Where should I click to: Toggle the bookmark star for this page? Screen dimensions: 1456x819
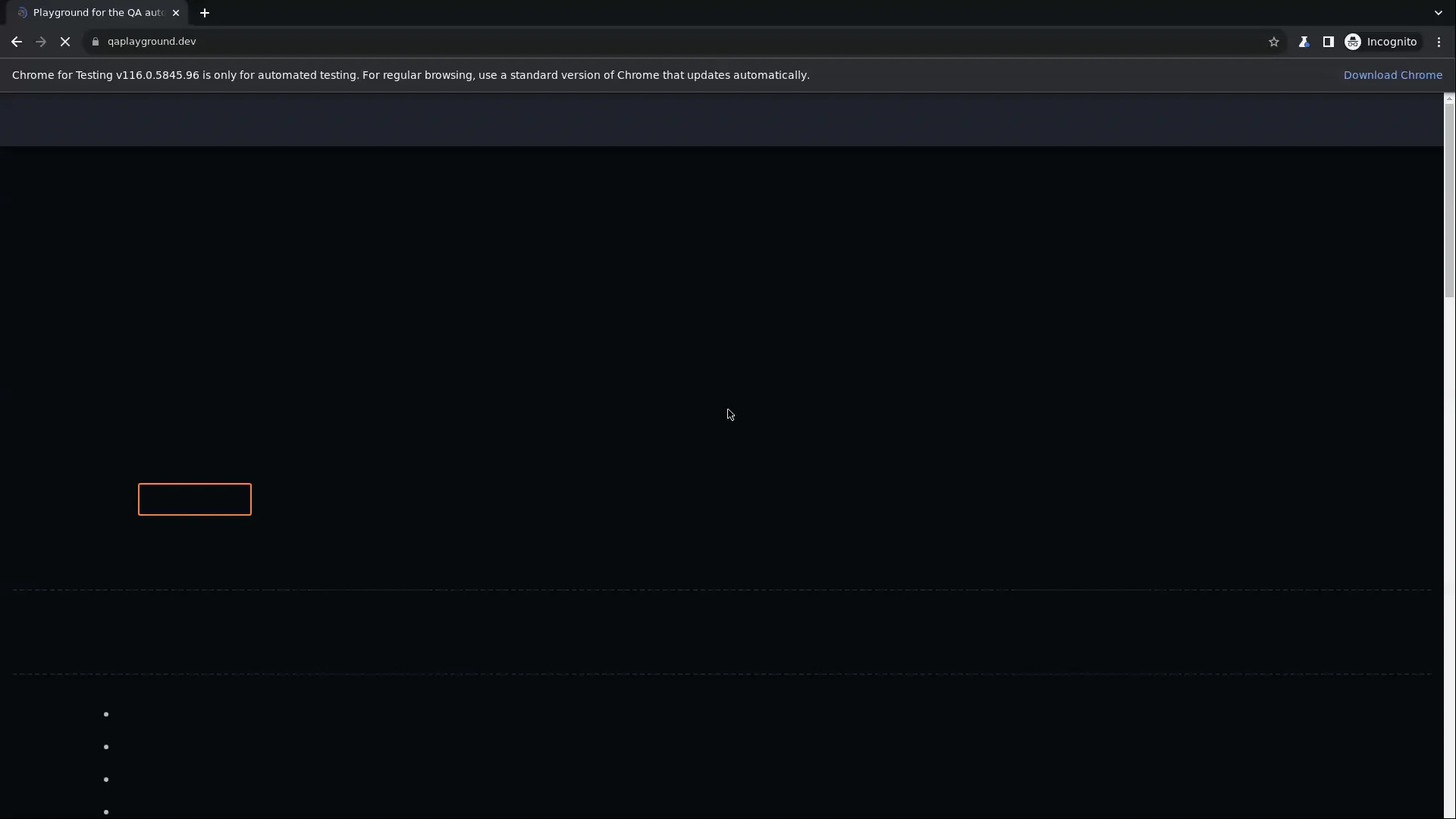(1274, 42)
